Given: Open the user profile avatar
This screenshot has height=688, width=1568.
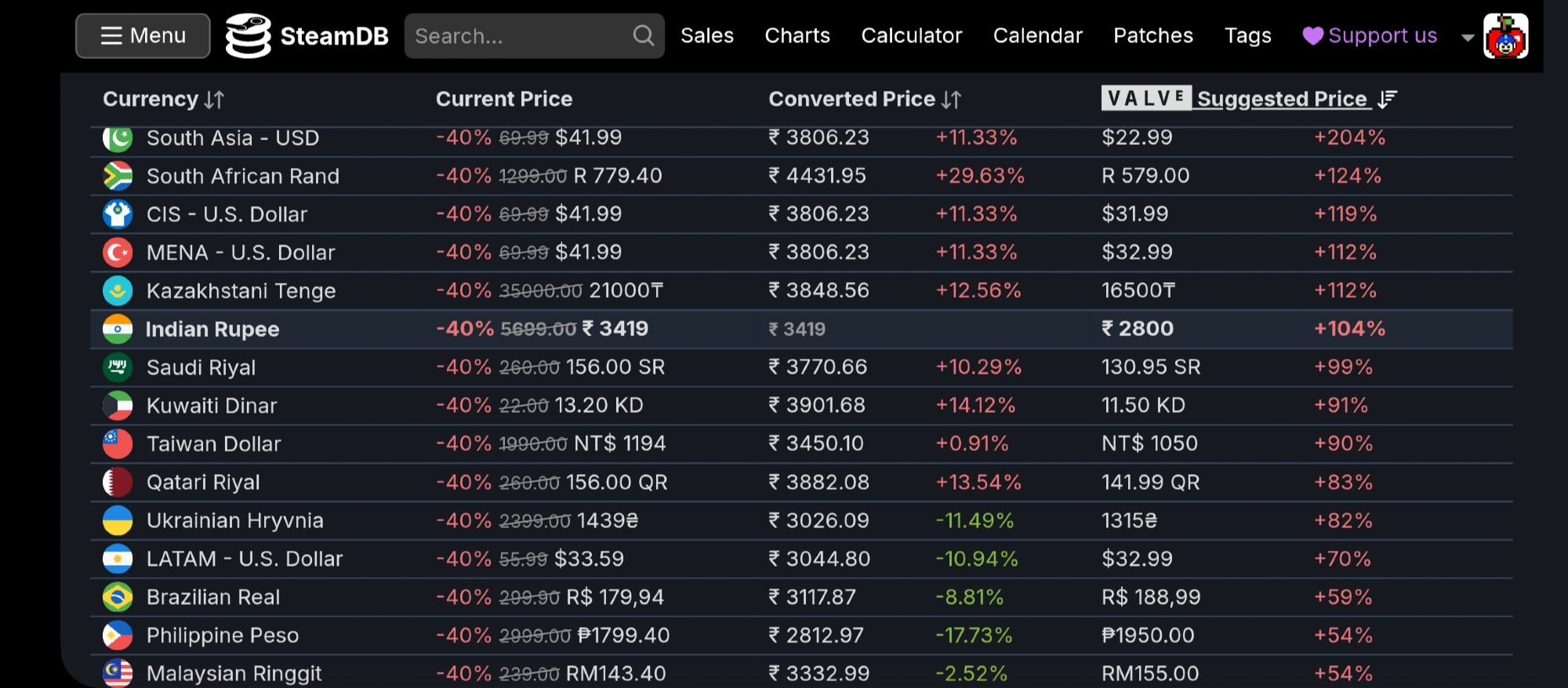Looking at the screenshot, I should point(1505,36).
